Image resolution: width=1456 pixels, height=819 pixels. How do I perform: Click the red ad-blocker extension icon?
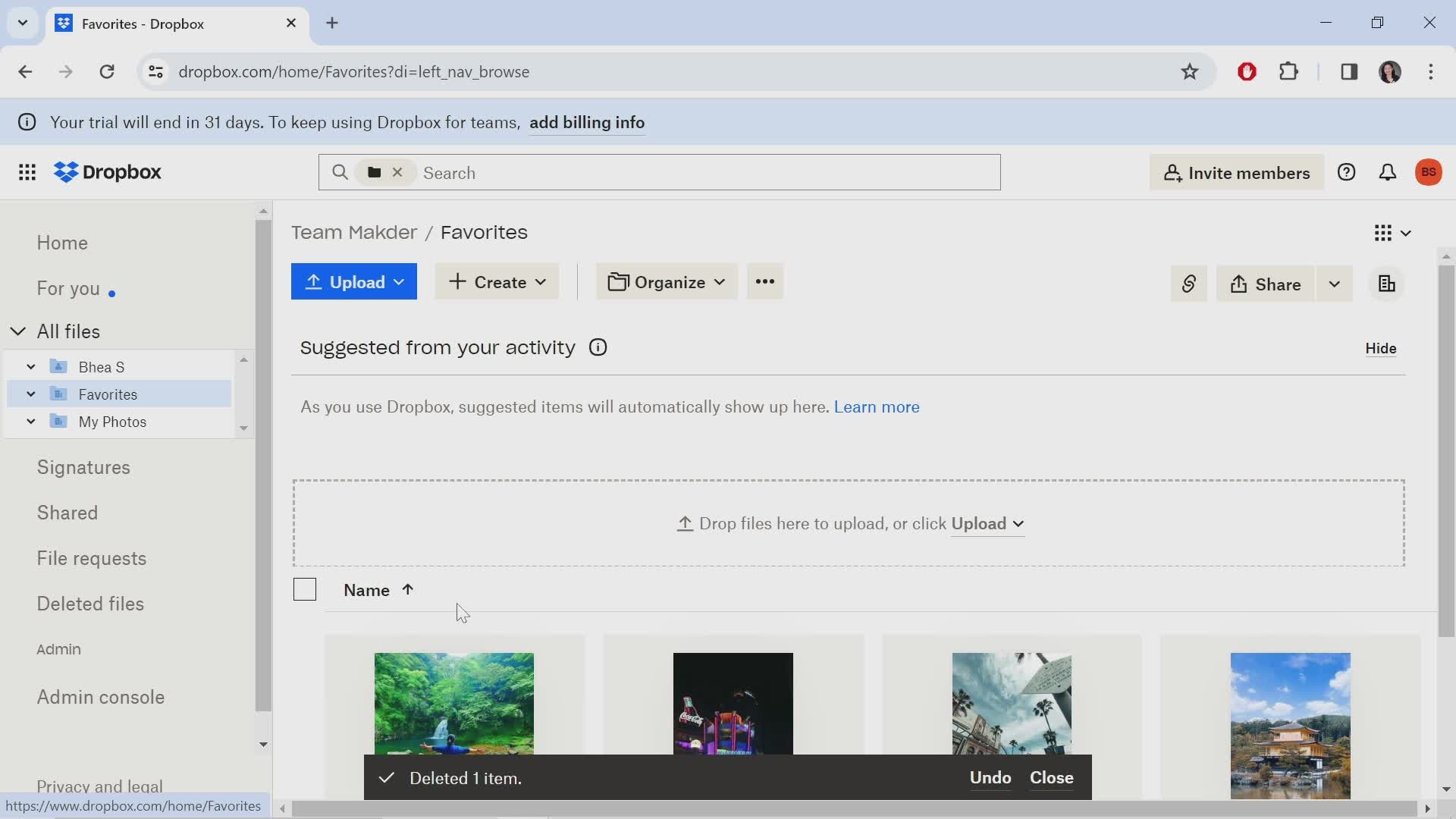[1247, 72]
